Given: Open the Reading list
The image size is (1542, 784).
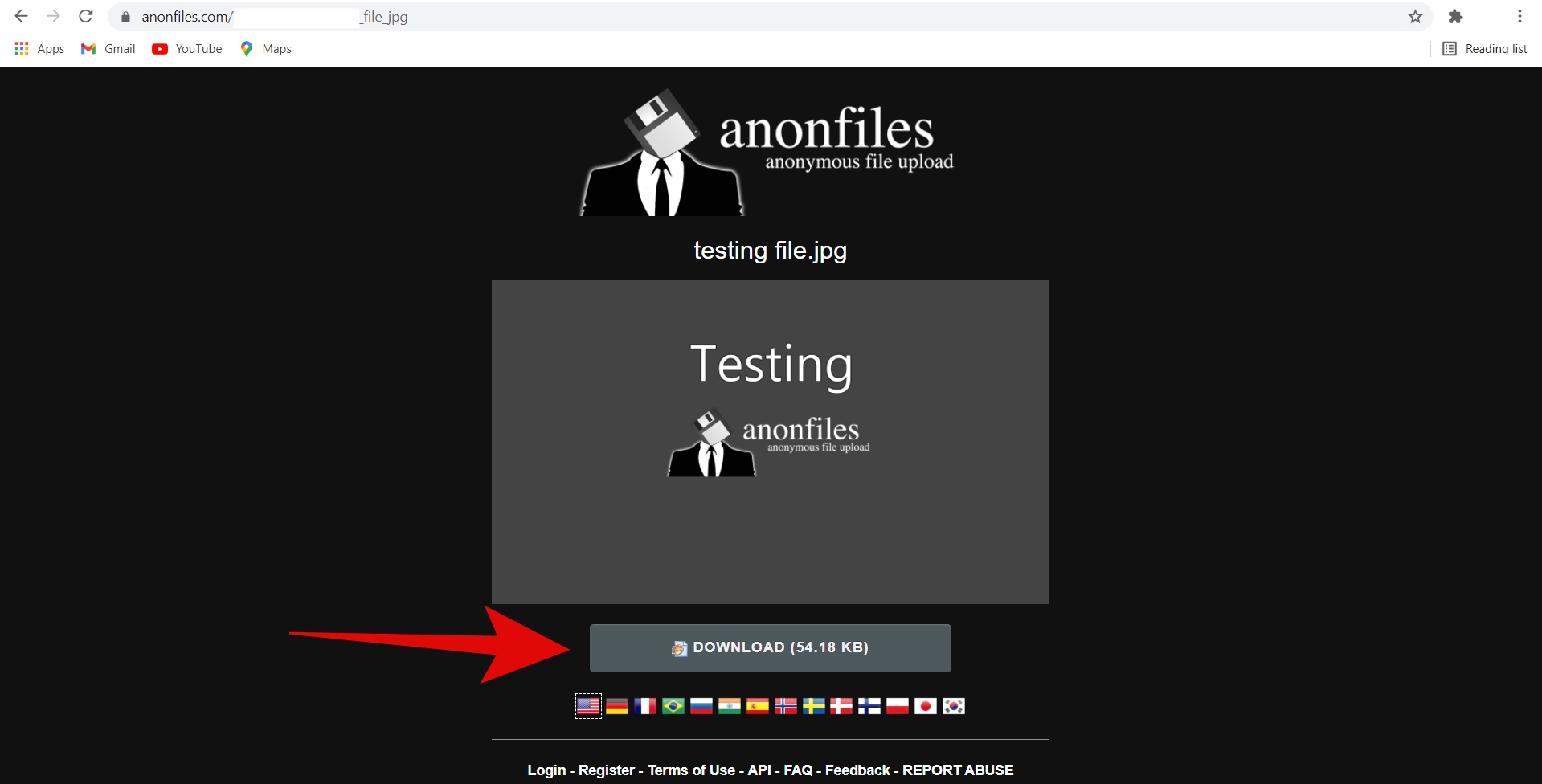Looking at the screenshot, I should point(1485,49).
